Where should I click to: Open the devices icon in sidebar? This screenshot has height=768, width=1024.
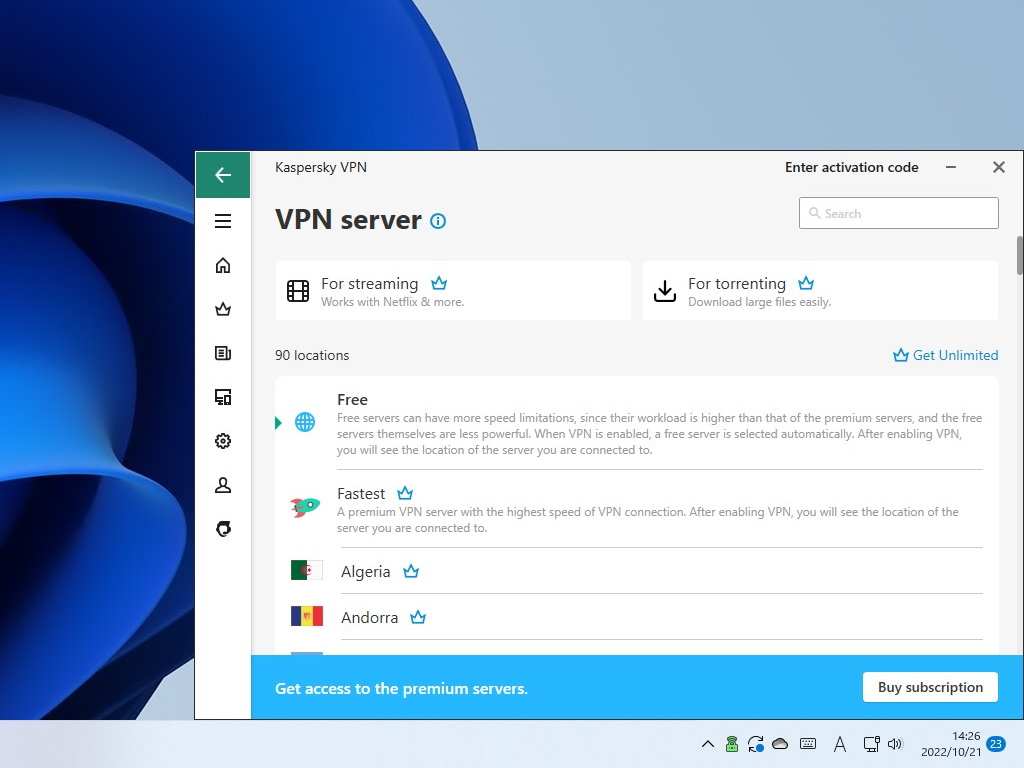point(223,397)
